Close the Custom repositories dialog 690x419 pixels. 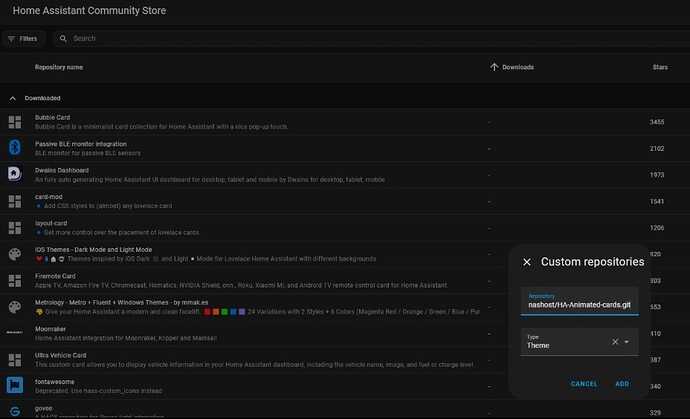click(x=527, y=262)
